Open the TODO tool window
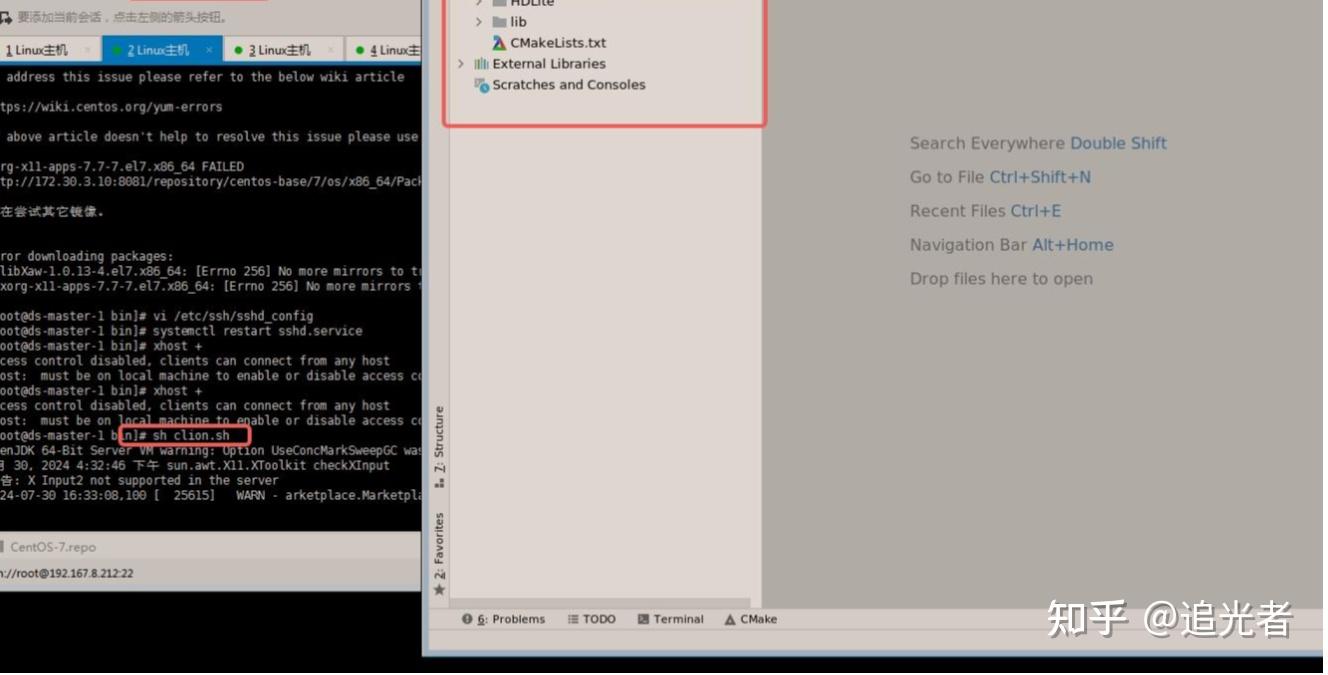The width and height of the screenshot is (1328, 675). click(x=598, y=618)
